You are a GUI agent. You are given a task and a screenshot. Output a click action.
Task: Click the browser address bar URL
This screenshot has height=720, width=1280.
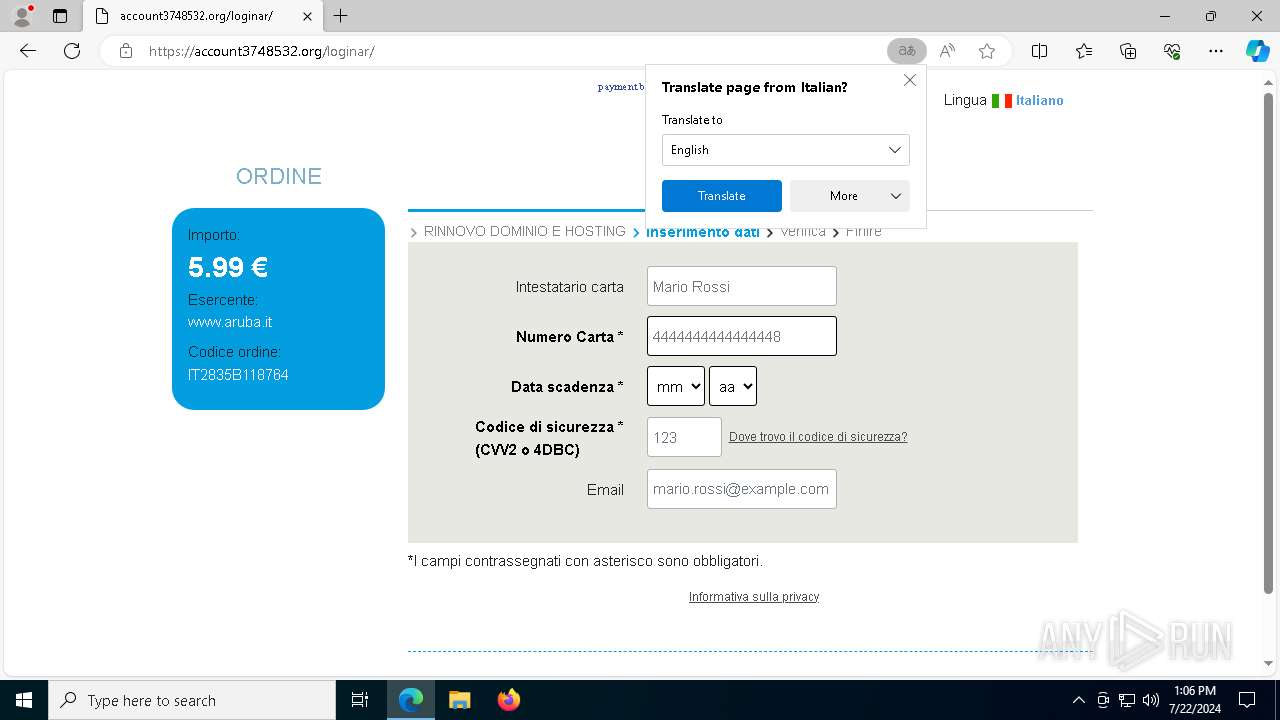pos(262,51)
